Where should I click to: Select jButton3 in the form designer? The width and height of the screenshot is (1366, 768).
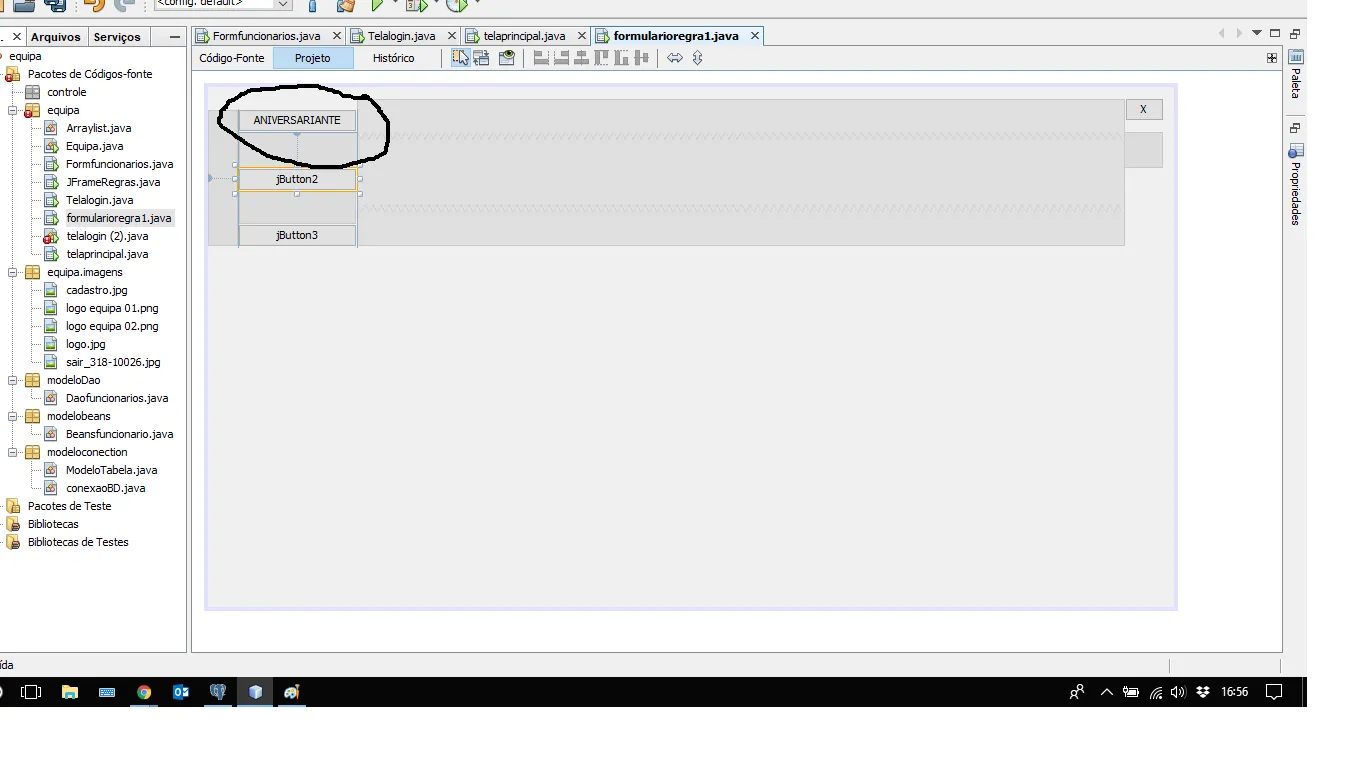click(297, 236)
